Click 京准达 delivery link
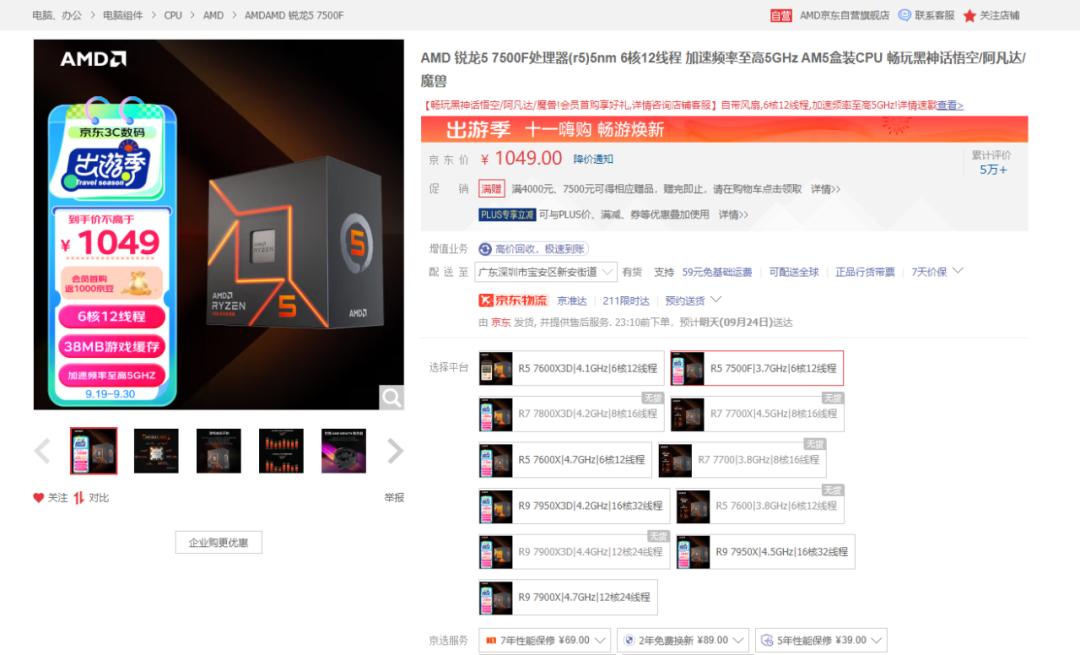This screenshot has height=655, width=1080. tap(572, 300)
